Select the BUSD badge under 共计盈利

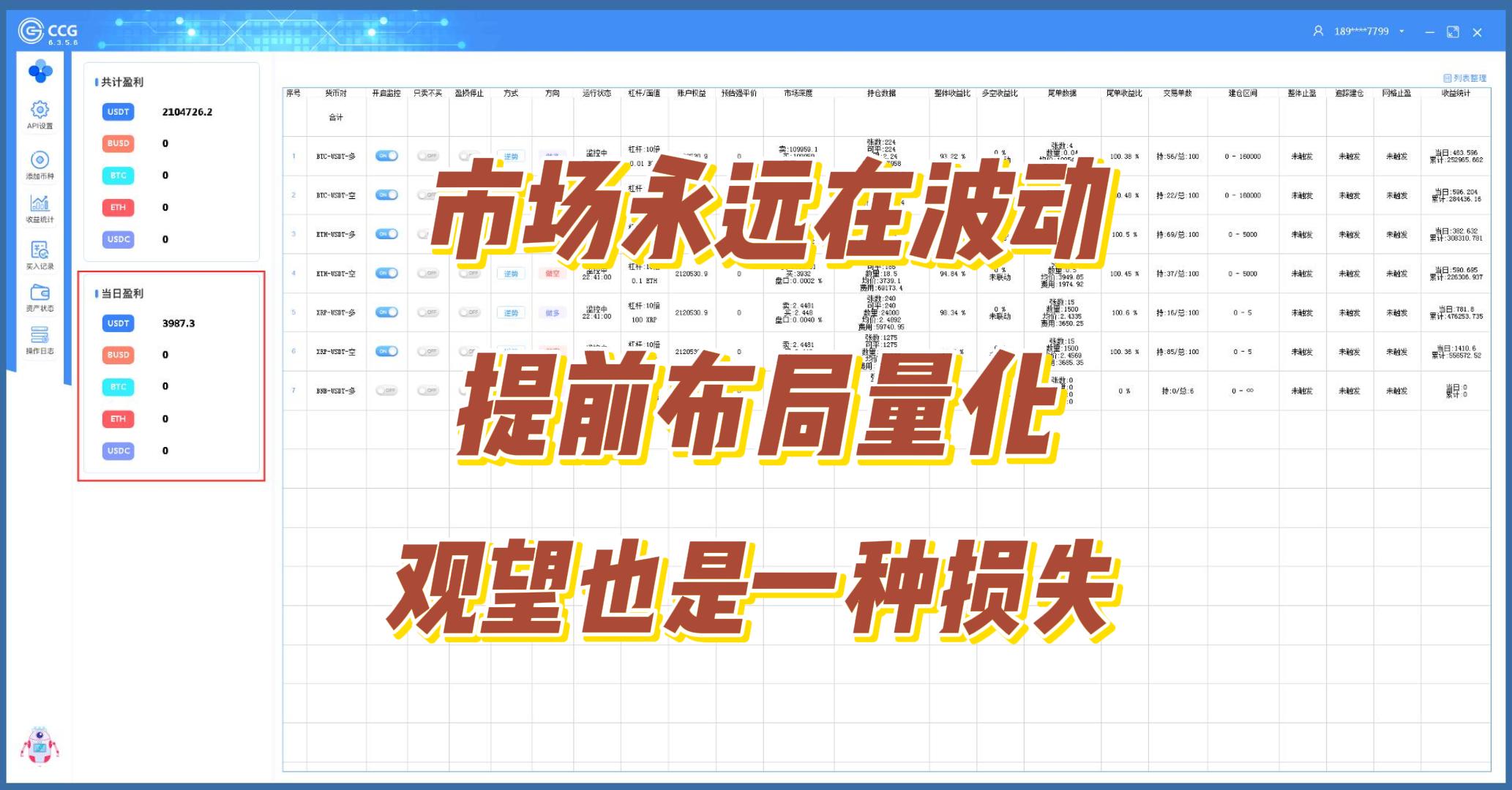click(x=119, y=143)
